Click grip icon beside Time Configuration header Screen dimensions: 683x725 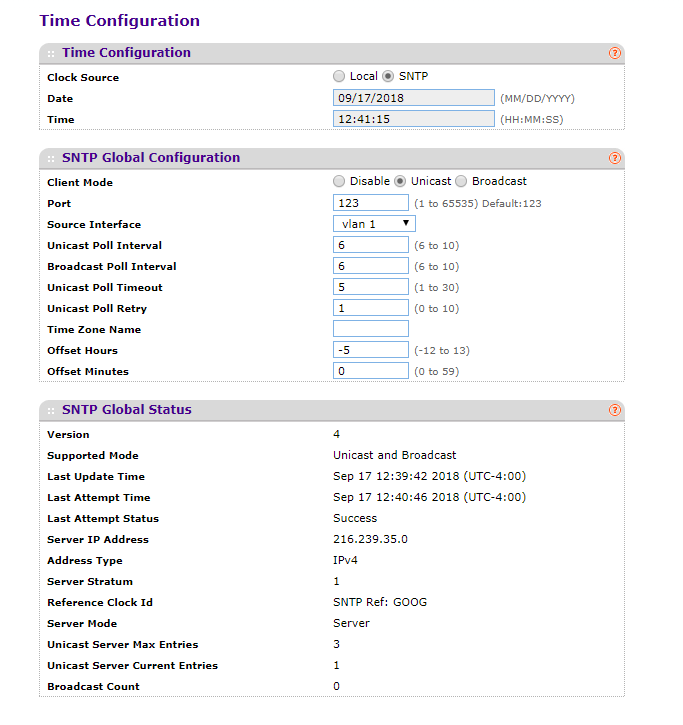pyautogui.click(x=51, y=53)
